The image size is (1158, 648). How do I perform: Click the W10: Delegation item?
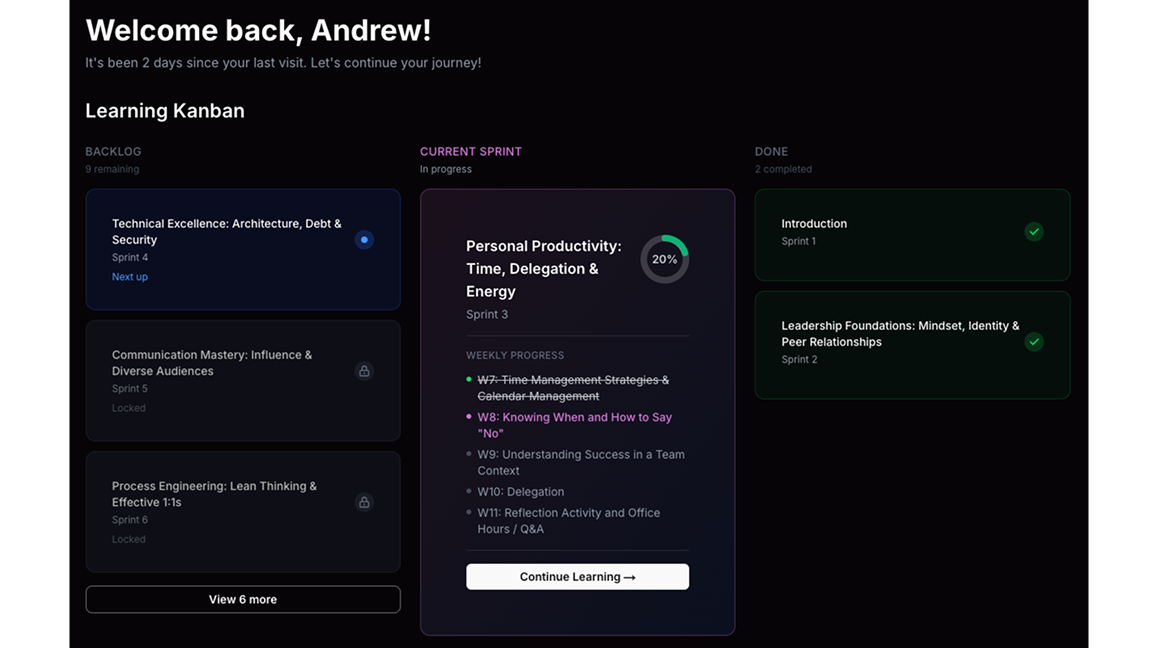(520, 492)
